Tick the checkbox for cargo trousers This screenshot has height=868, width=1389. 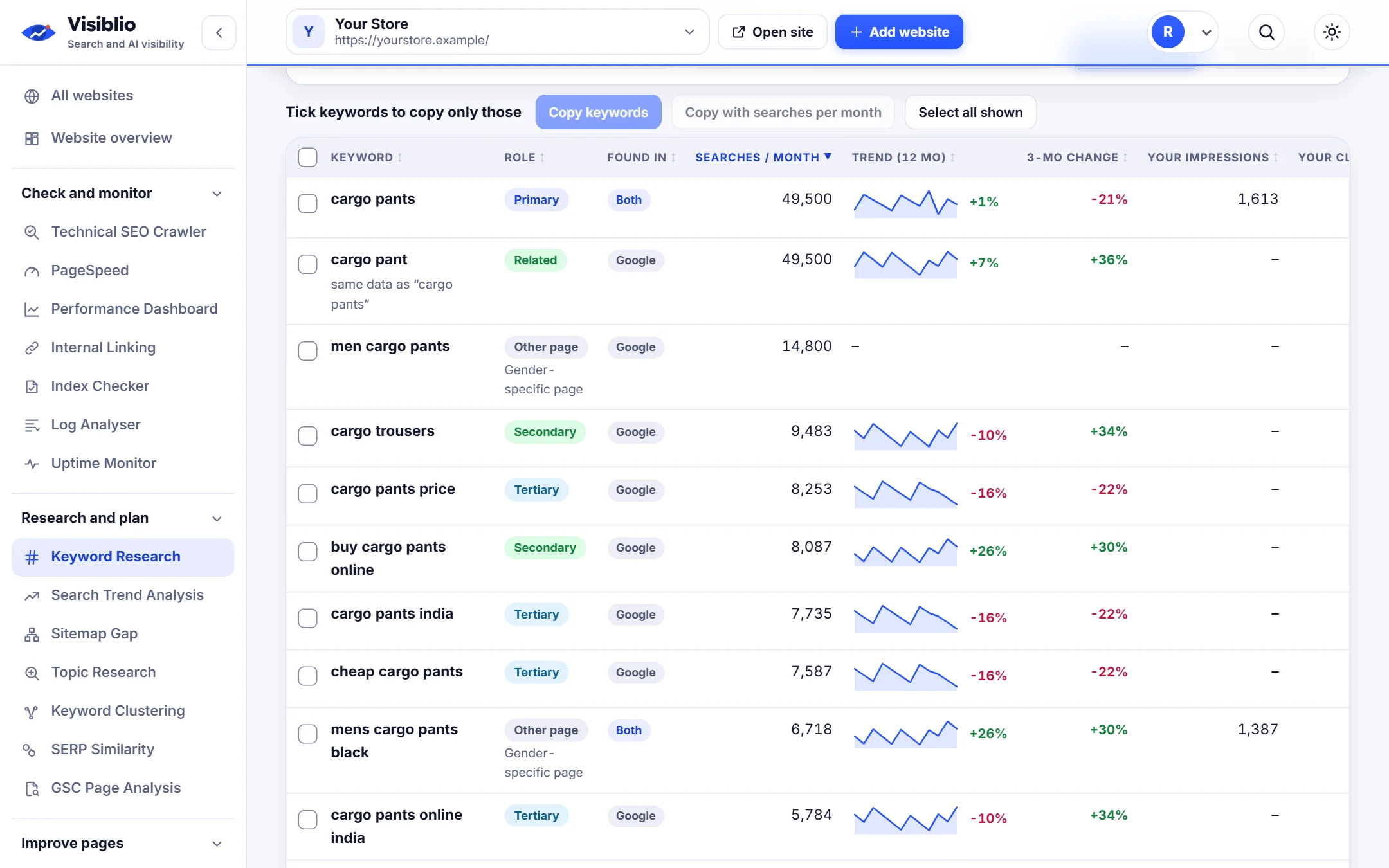308,436
